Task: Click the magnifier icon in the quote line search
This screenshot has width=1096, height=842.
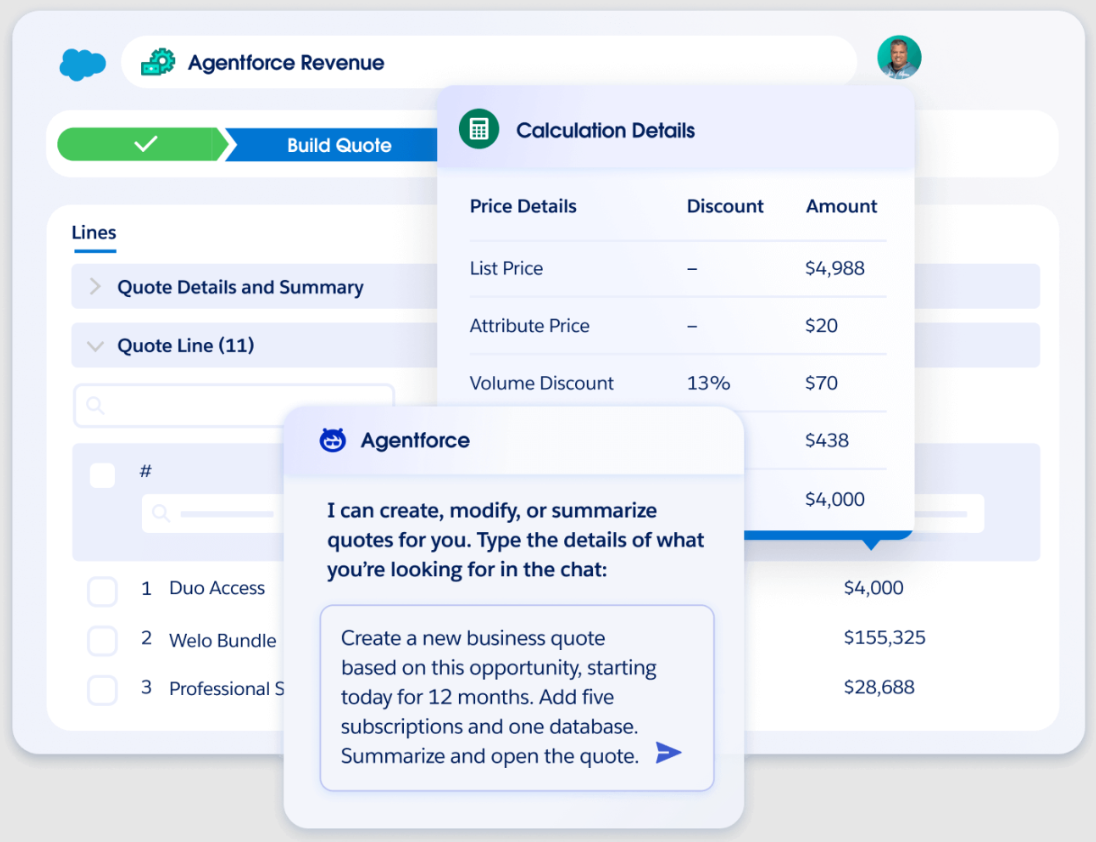Action: coord(96,405)
